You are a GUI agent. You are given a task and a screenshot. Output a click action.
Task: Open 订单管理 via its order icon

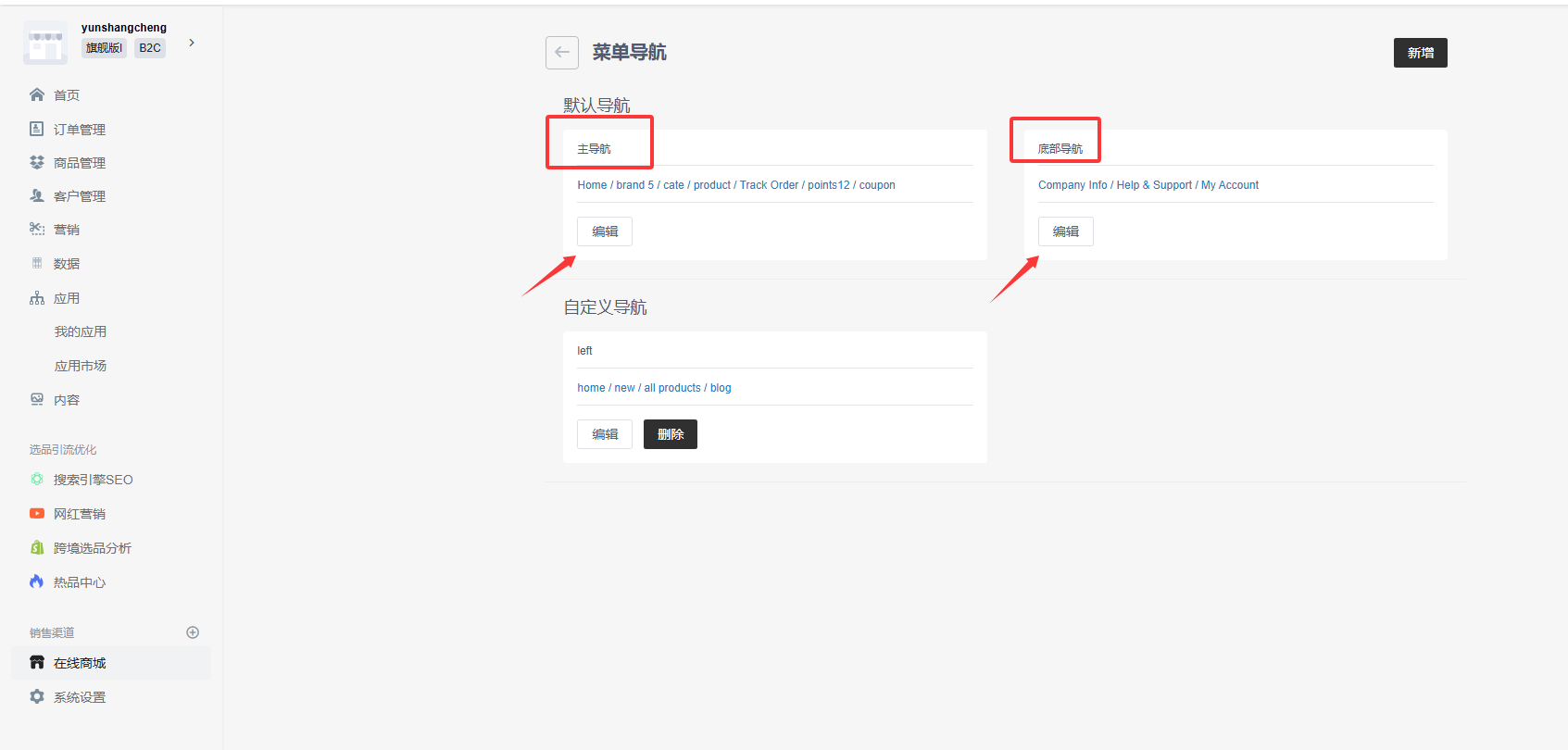point(37,129)
